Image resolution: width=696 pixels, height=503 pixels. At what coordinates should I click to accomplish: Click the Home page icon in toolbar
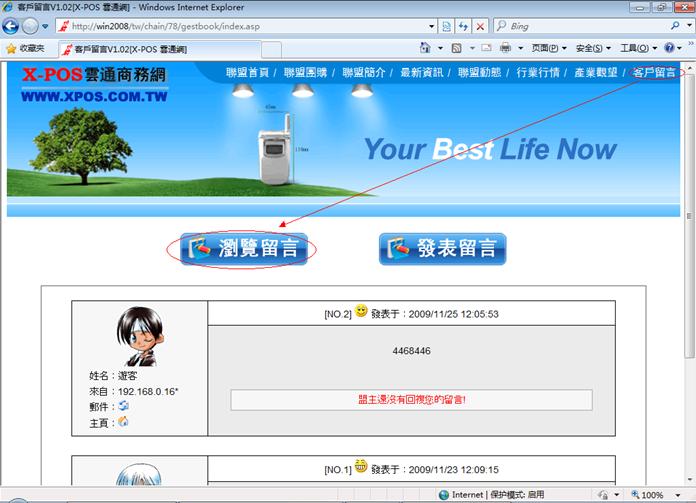[x=426, y=48]
